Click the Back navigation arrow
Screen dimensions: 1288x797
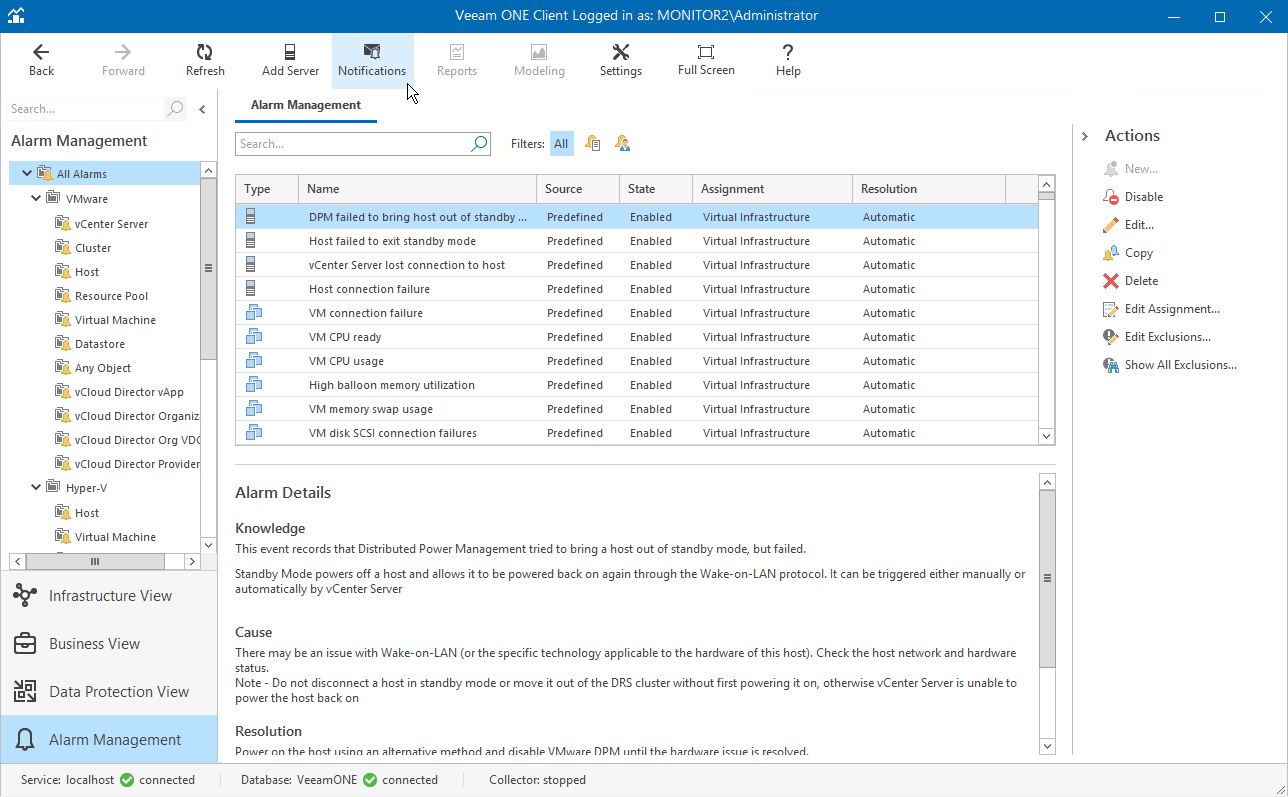tap(41, 58)
